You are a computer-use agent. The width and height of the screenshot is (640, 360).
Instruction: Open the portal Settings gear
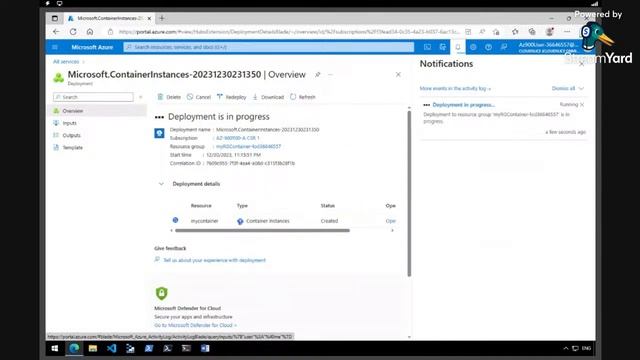point(473,47)
